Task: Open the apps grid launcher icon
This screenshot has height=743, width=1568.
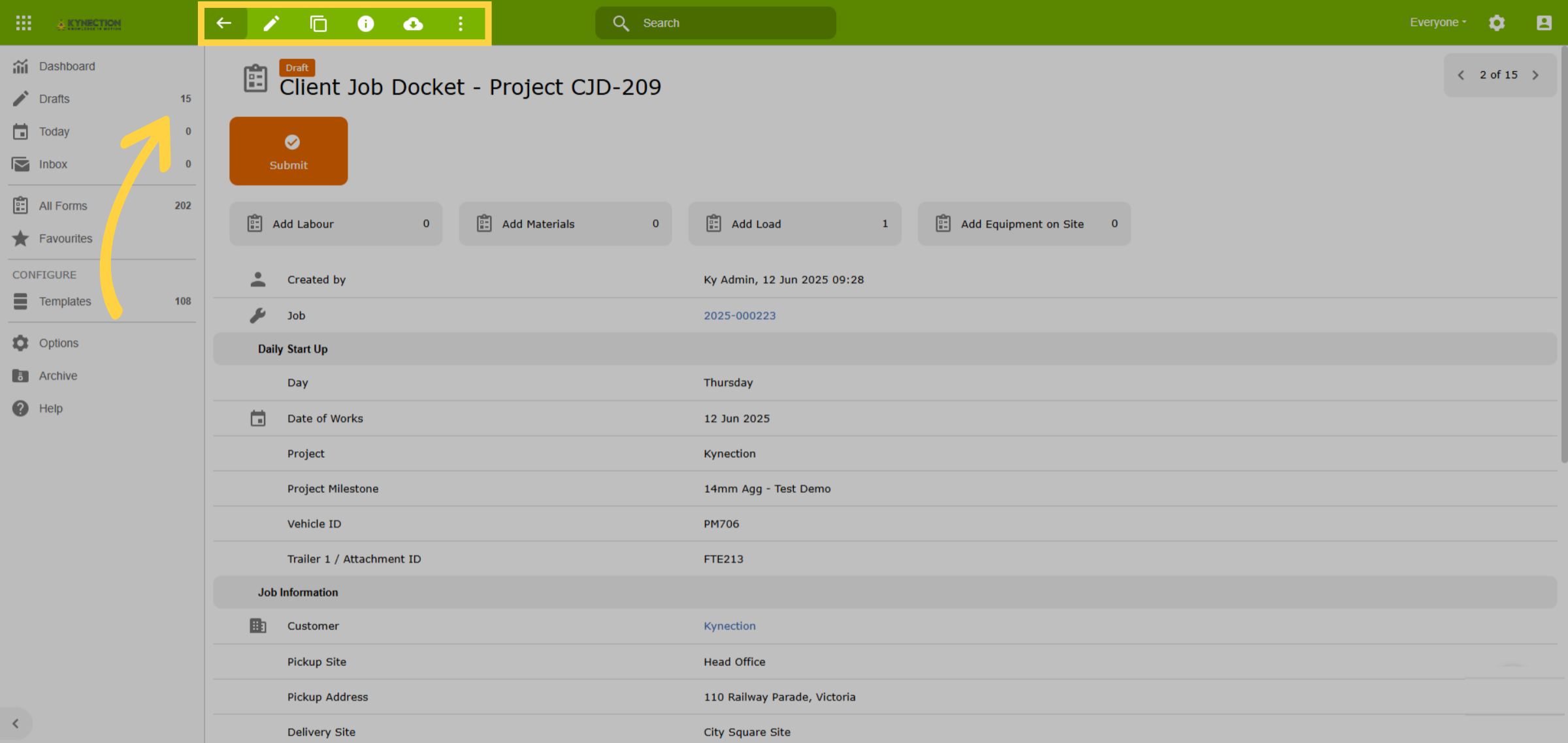Action: click(x=24, y=23)
